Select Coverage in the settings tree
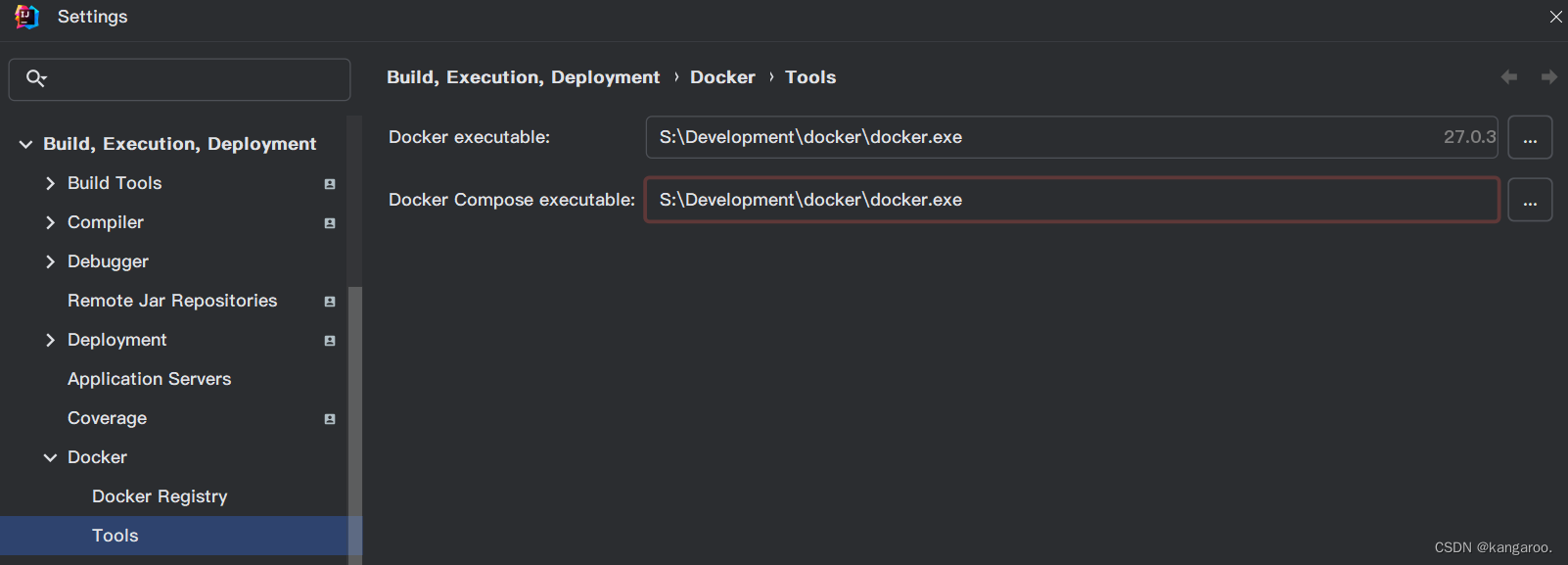This screenshot has height=565, width=1568. (x=108, y=418)
